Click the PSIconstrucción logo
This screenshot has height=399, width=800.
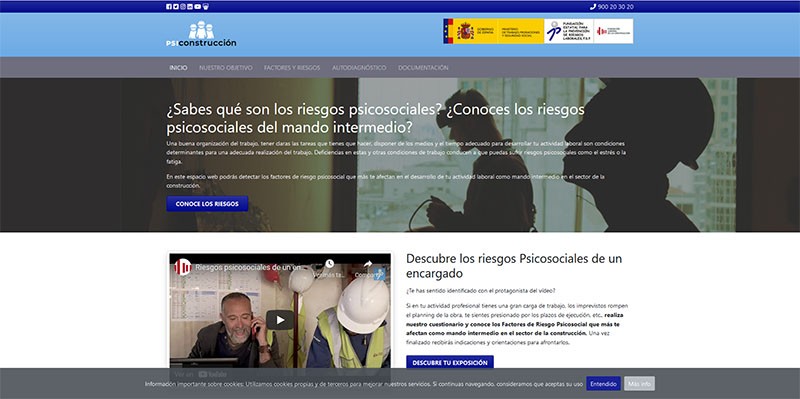pyautogui.click(x=201, y=34)
